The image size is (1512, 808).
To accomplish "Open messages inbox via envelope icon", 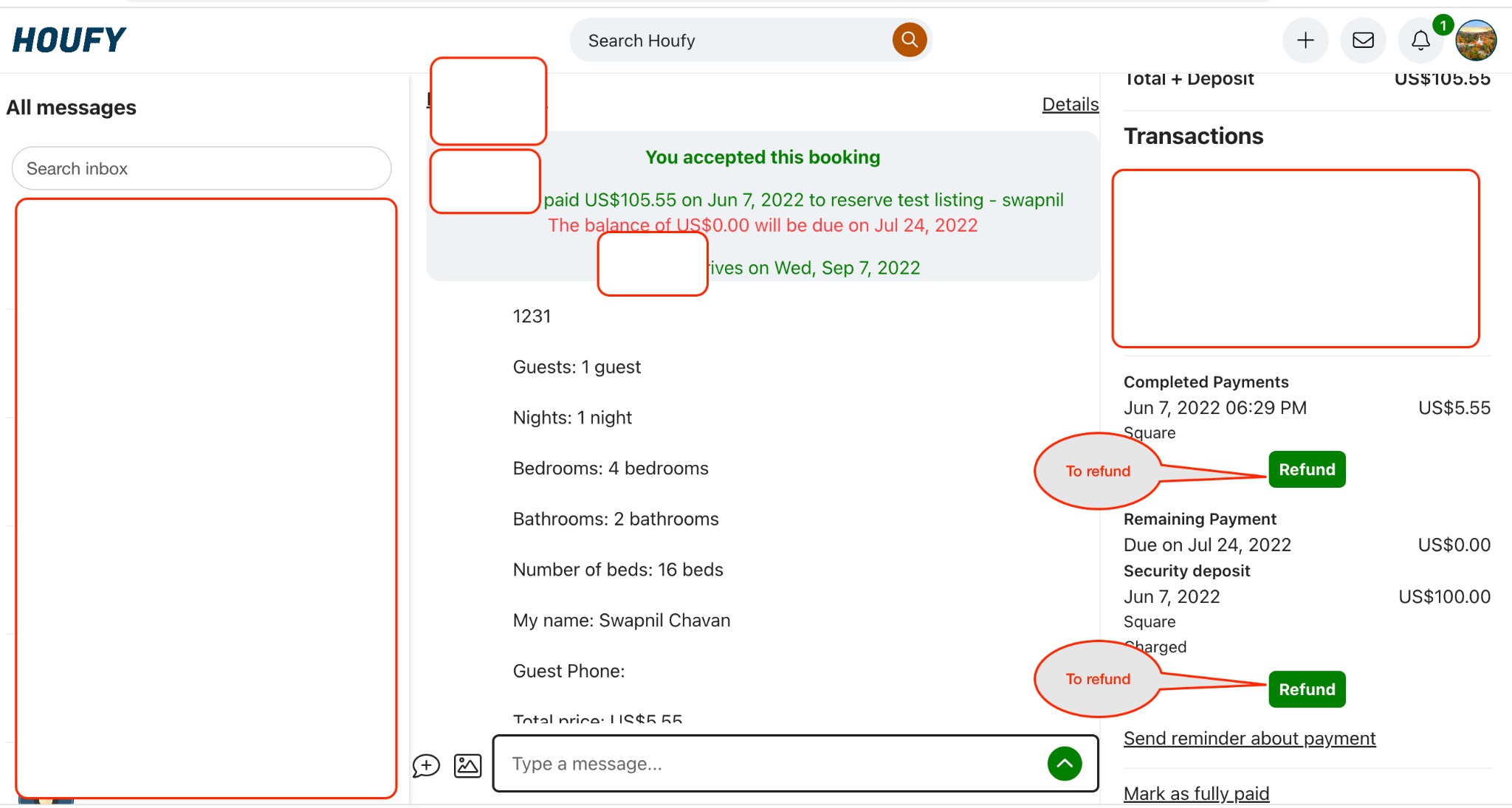I will (x=1363, y=41).
